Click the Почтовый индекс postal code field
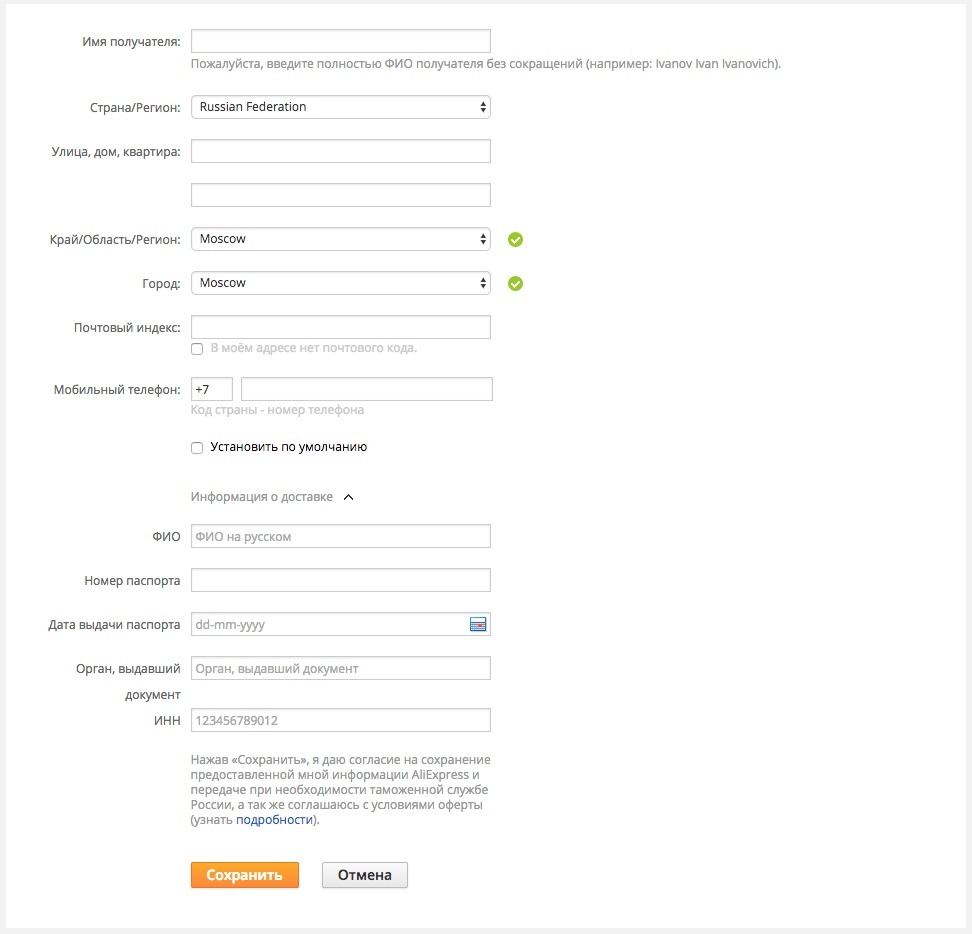Viewport: 972px width, 934px height. 340,327
